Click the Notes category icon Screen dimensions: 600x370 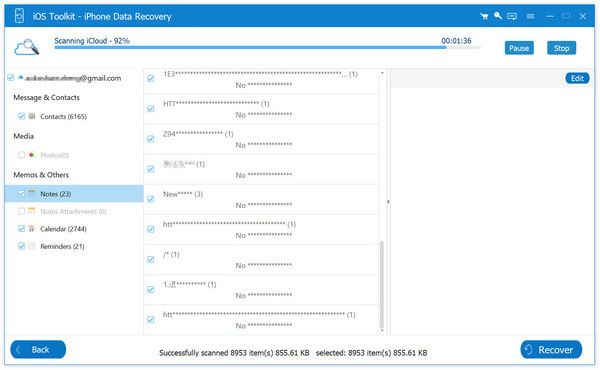32,194
